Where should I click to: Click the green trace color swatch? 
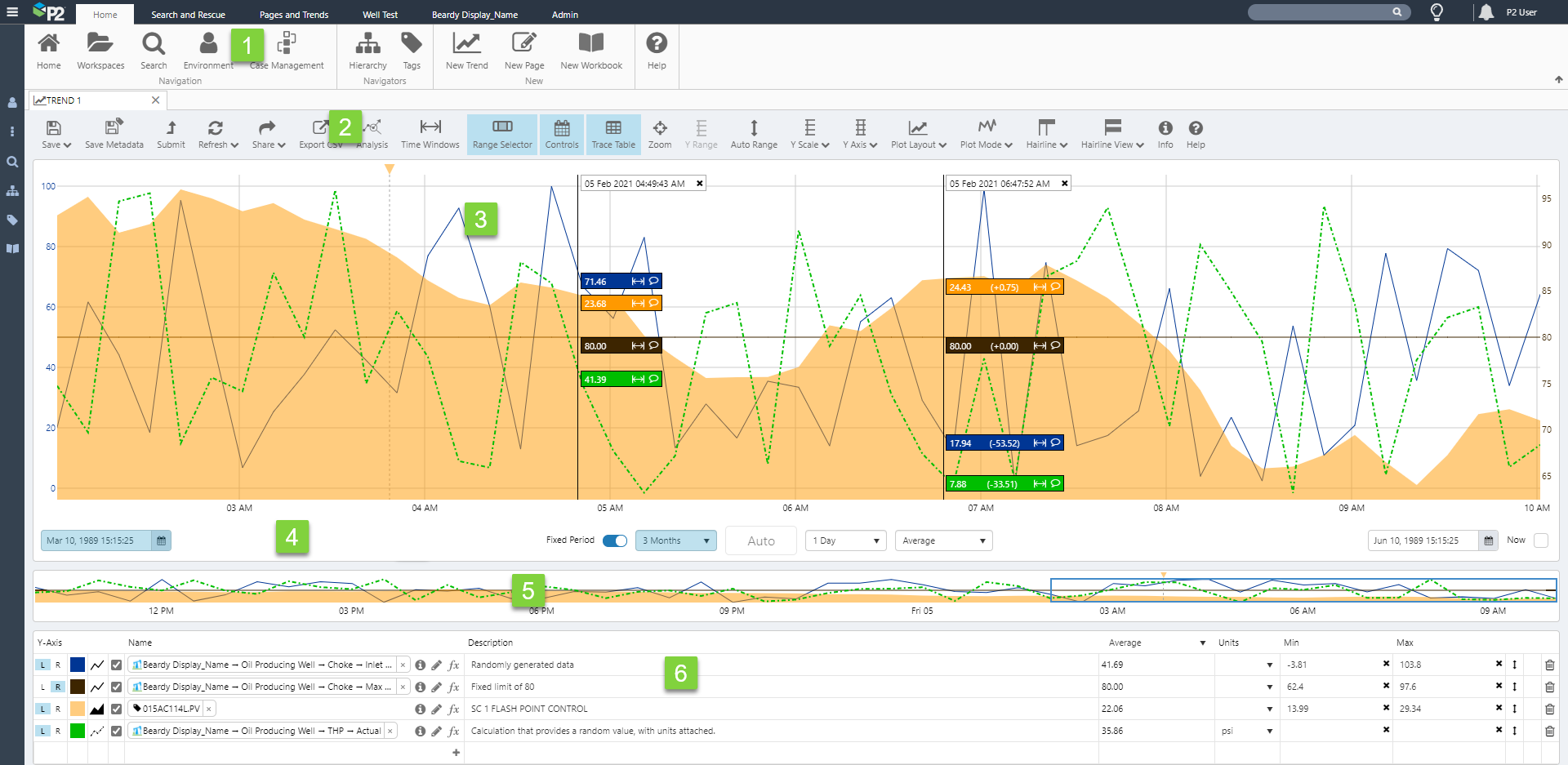(78, 731)
